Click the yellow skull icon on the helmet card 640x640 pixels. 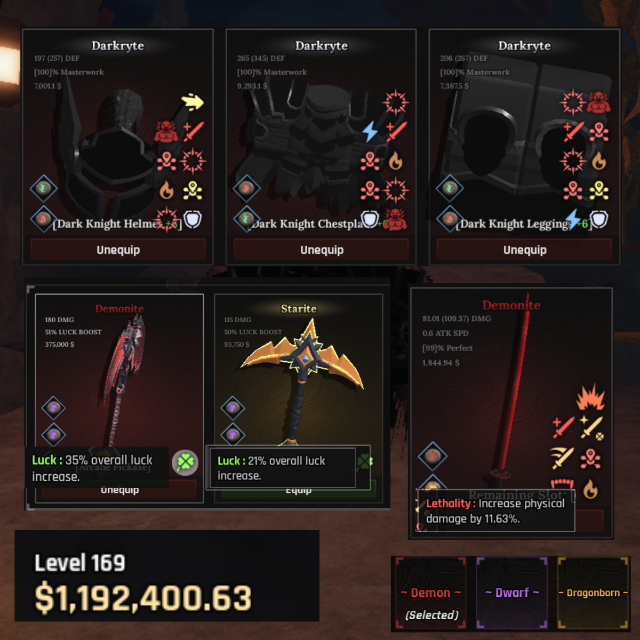pyautogui.click(x=192, y=190)
